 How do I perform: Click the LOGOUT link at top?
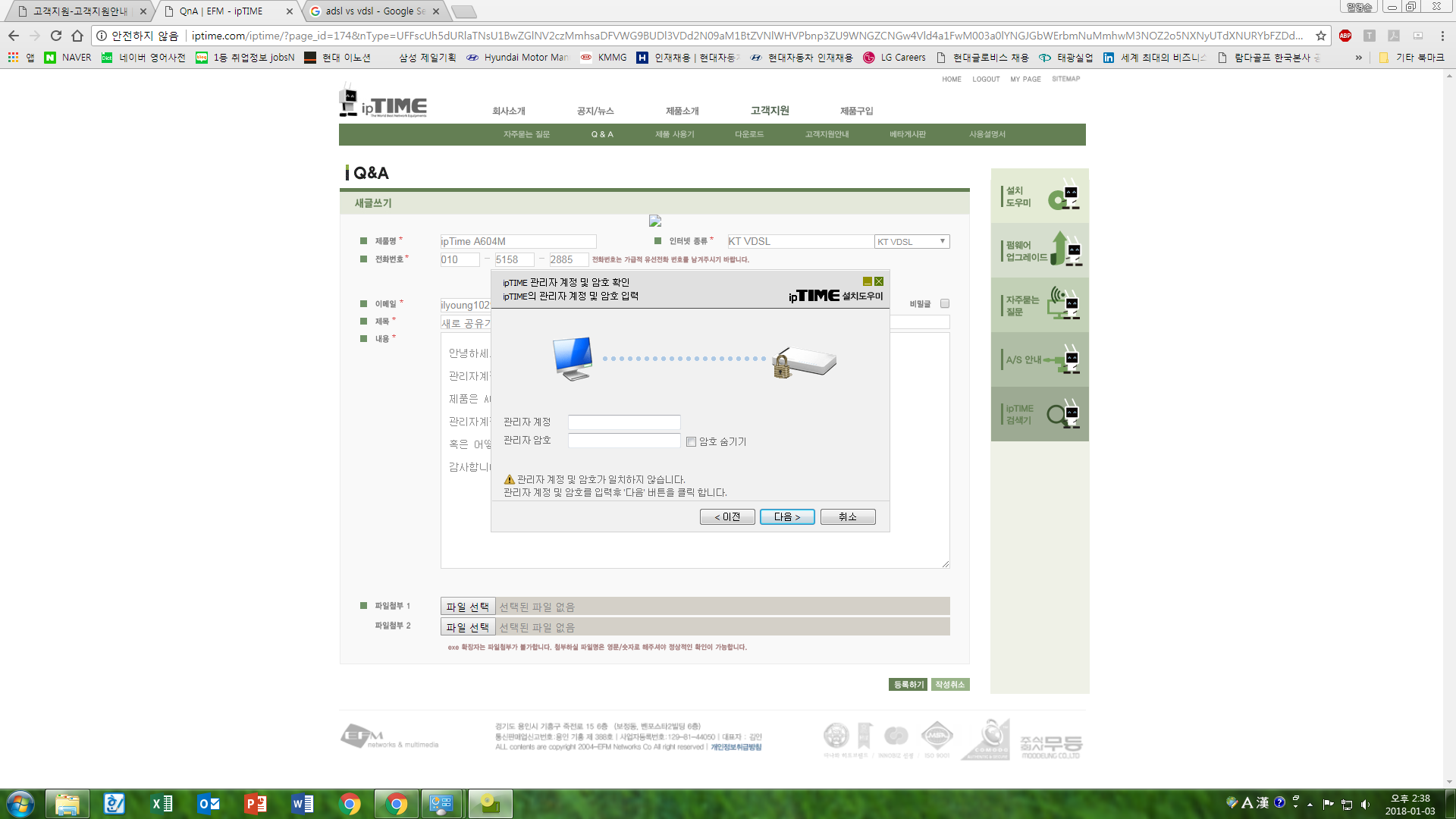tap(986, 79)
